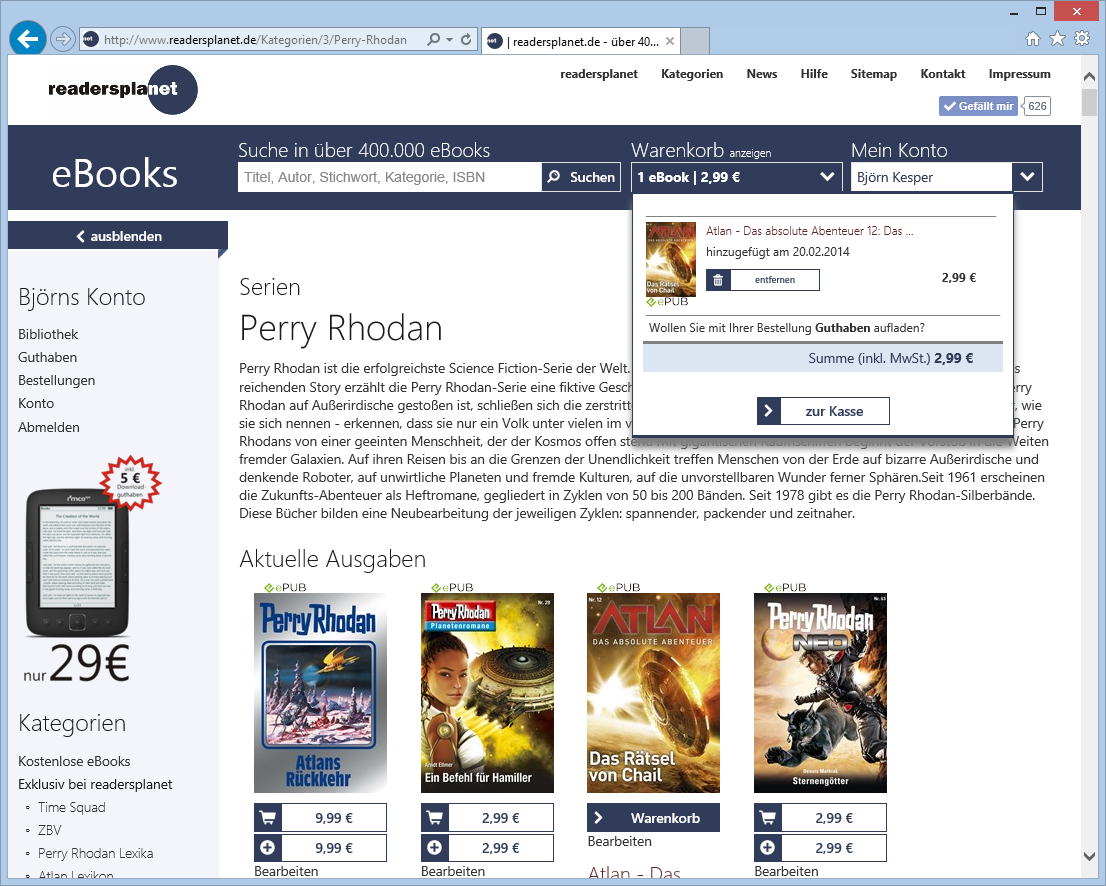Image resolution: width=1106 pixels, height=886 pixels.
Task: Click Guthaben aufladen prompt in cart
Action: click(786, 328)
